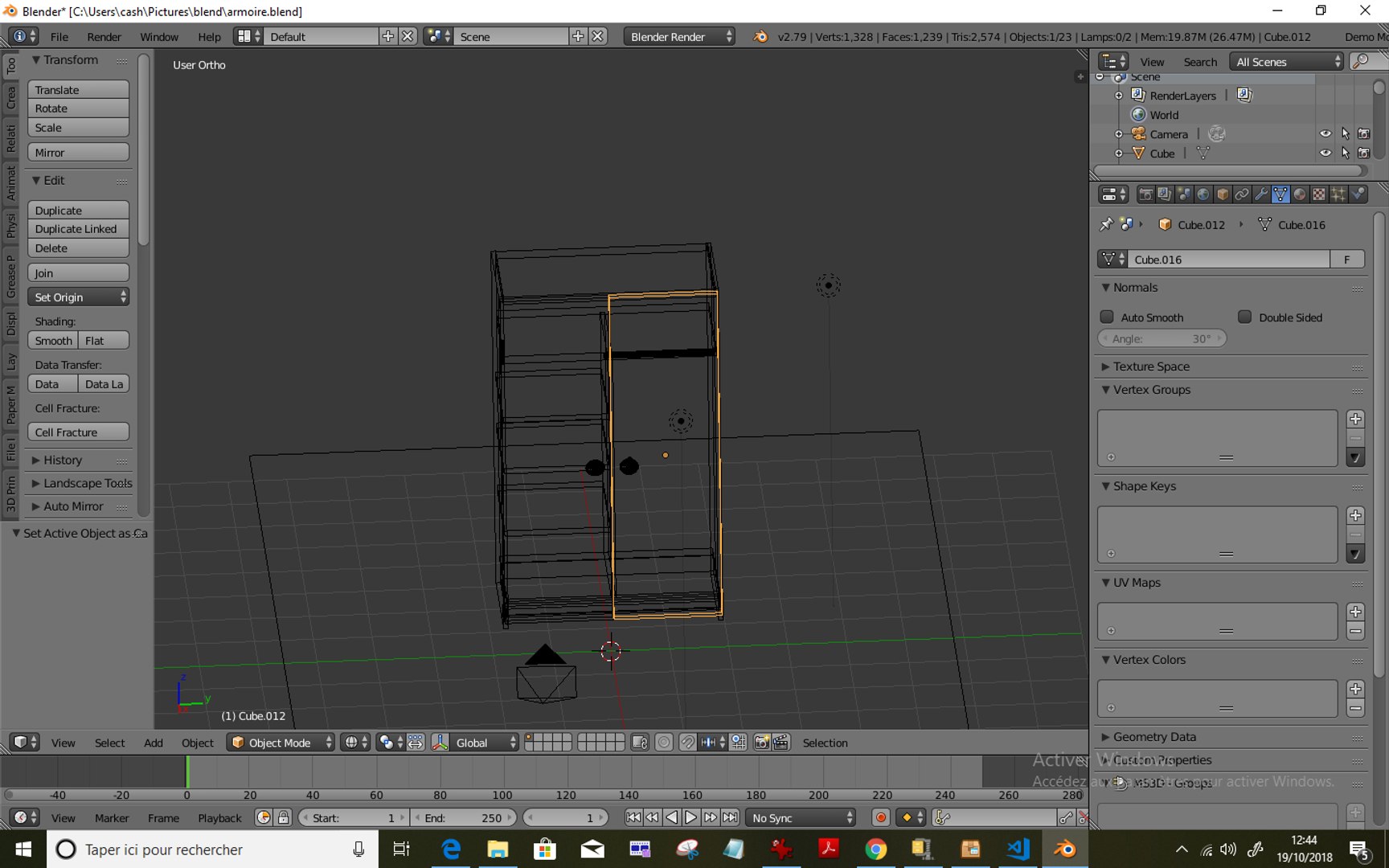
Task: Play the animation forward
Action: pos(691,817)
